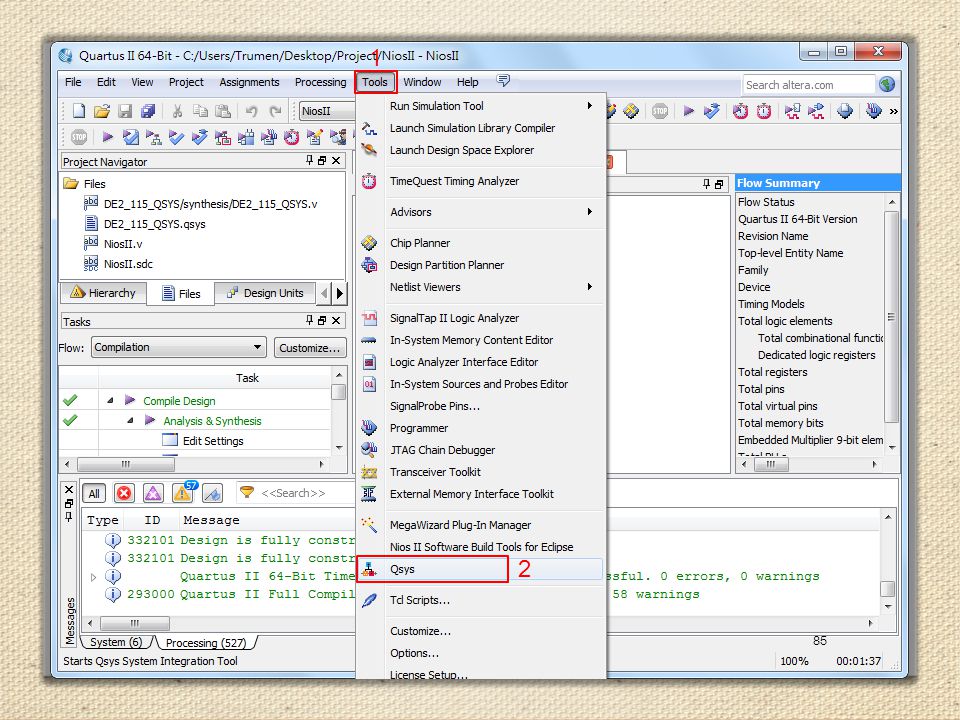
Task: Open the Assignments menu
Action: [x=249, y=82]
